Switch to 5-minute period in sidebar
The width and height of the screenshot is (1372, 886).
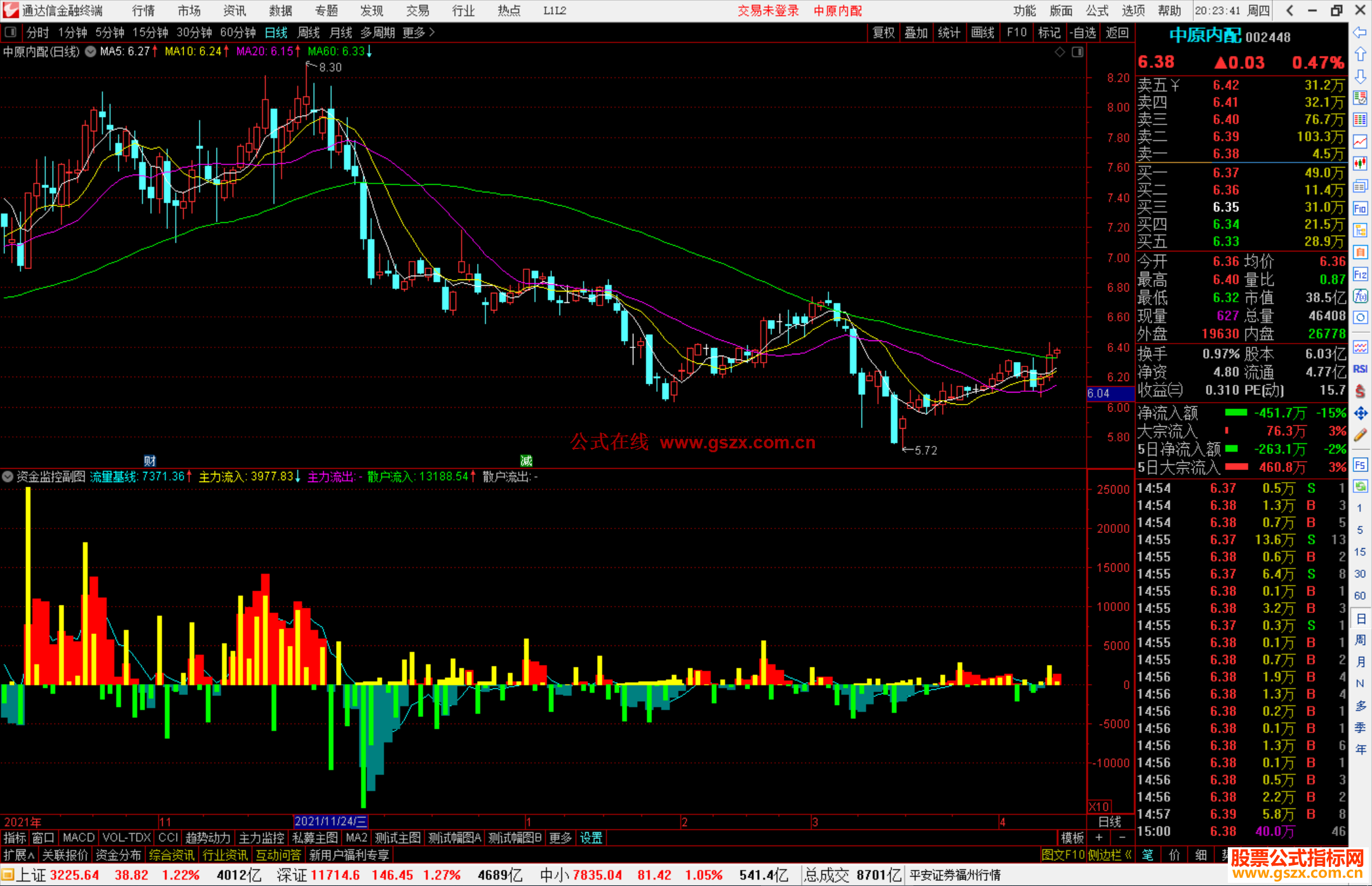1359,530
